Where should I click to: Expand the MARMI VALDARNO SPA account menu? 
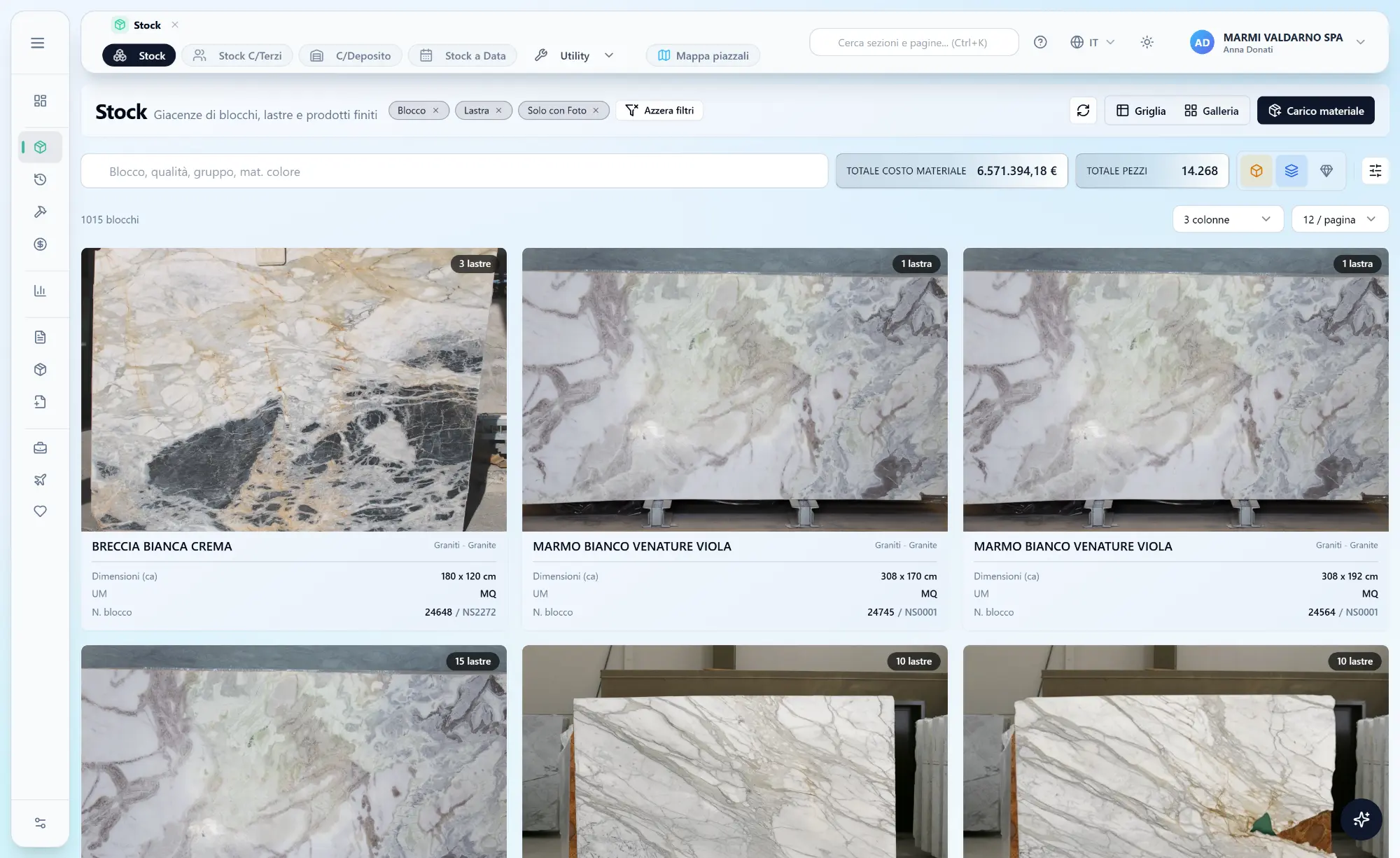tap(1277, 43)
